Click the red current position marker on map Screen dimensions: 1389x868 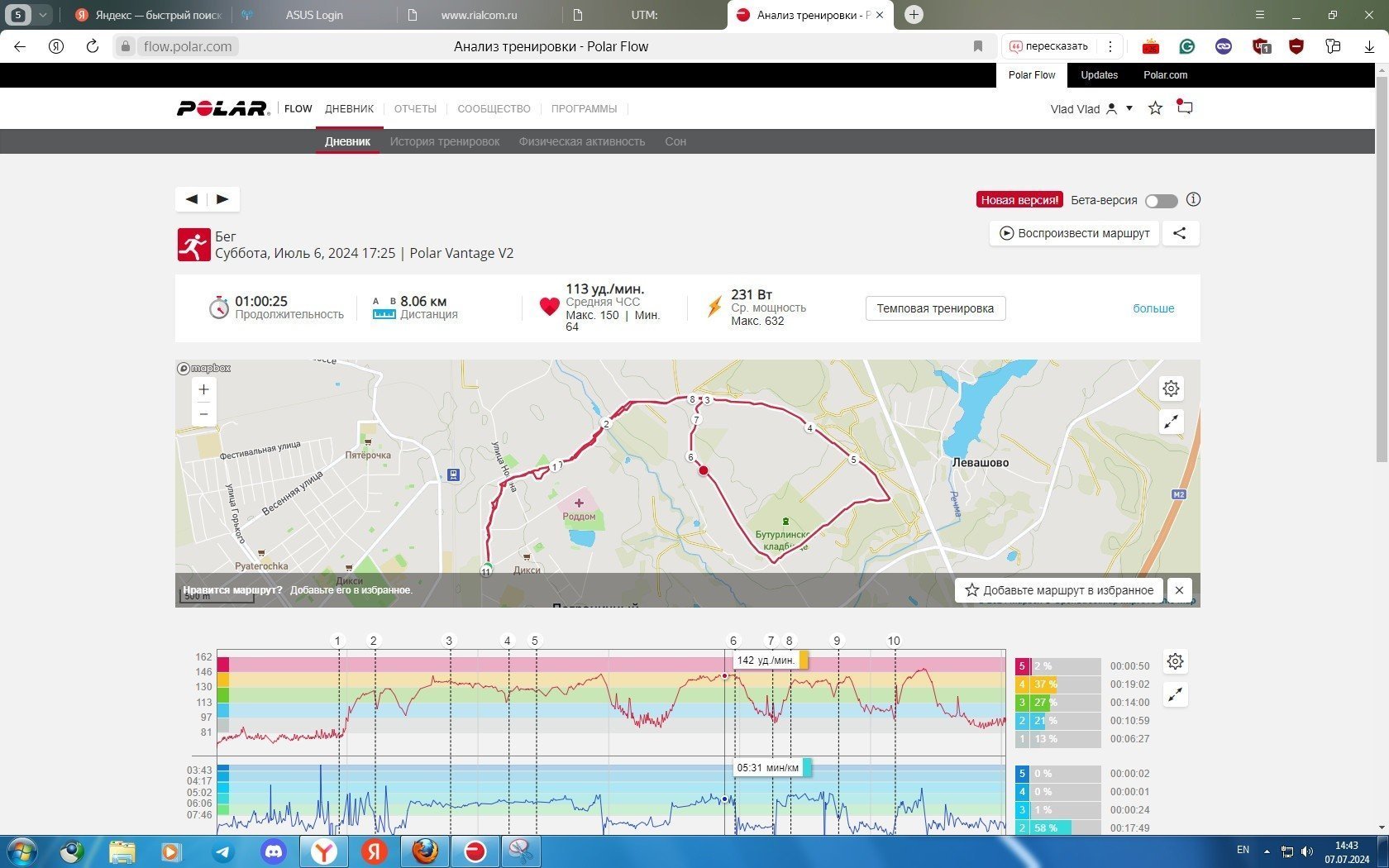(x=704, y=470)
